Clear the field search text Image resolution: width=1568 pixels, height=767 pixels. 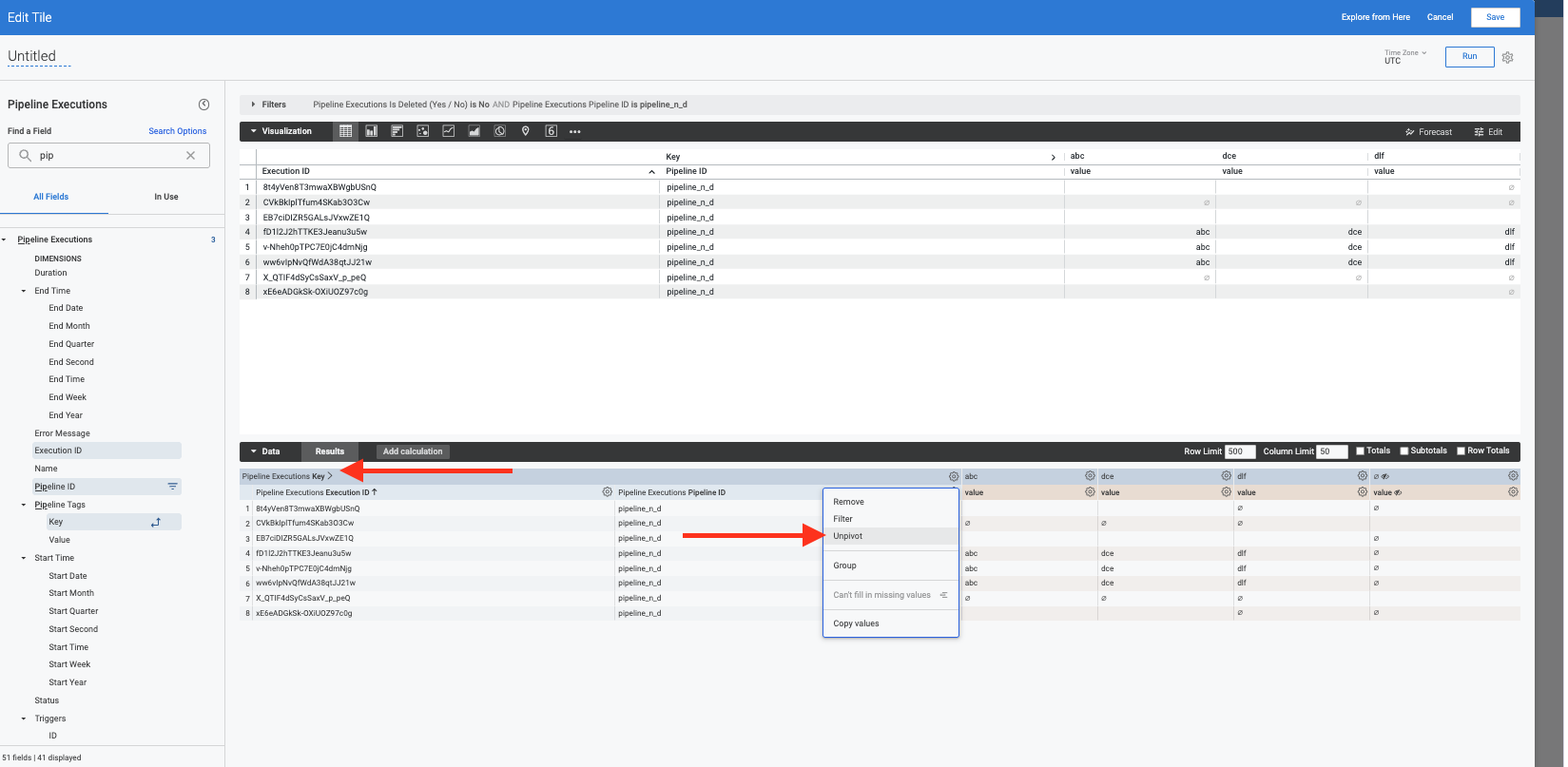[191, 156]
